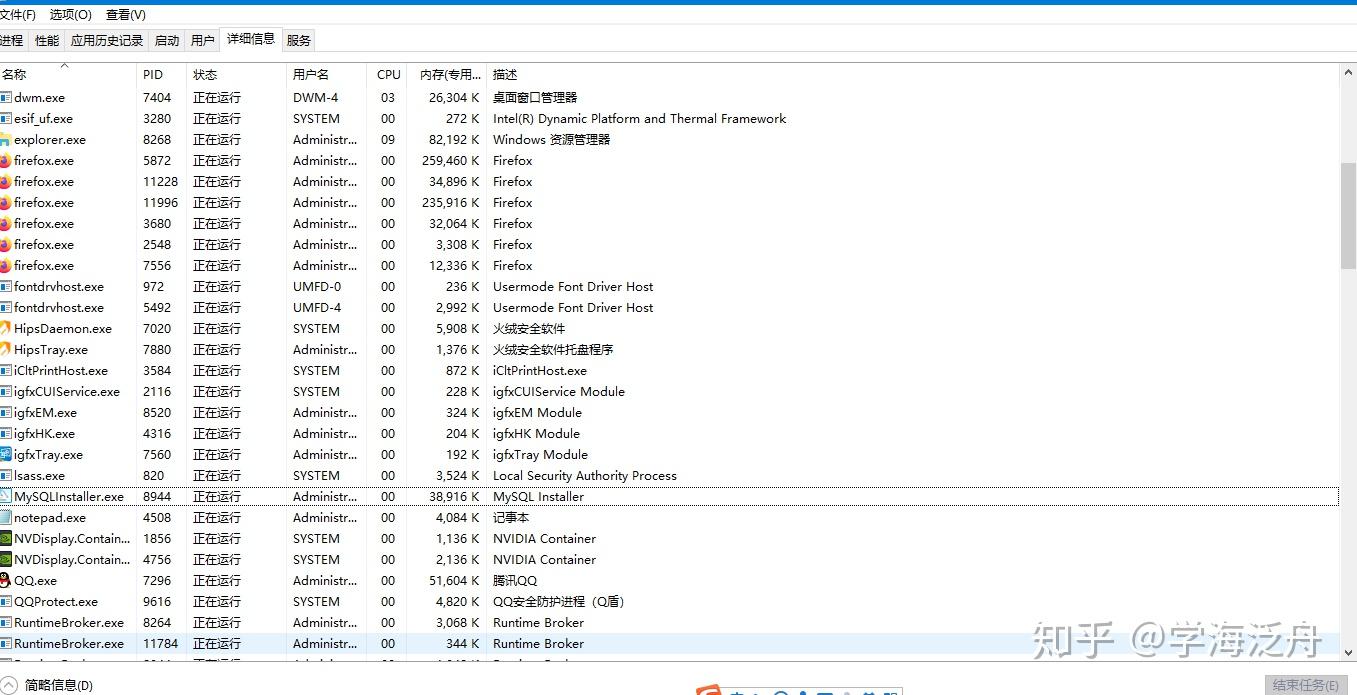Open the 文件(F) menu

coord(18,15)
